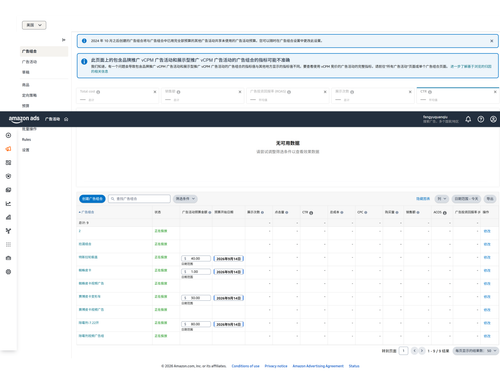The width and height of the screenshot is (500, 374).
Task: Dismiss the 2024 info banner
Action: (492, 41)
